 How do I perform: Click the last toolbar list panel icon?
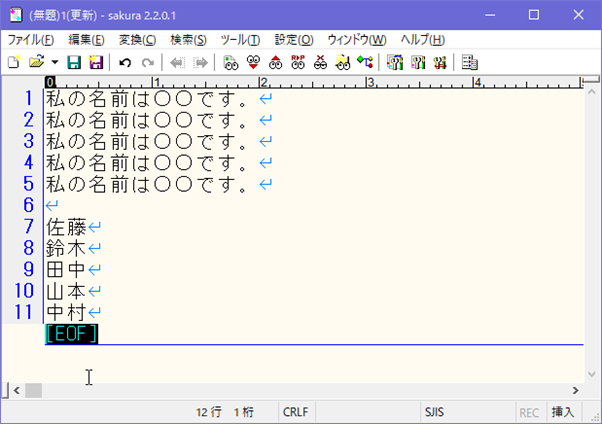click(x=470, y=62)
